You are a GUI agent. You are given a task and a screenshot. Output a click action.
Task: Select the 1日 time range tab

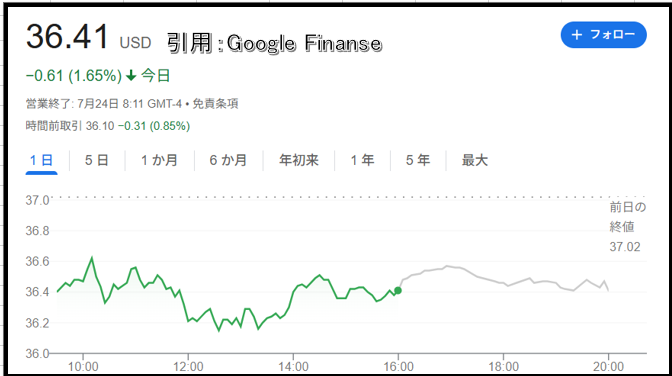click(x=42, y=160)
